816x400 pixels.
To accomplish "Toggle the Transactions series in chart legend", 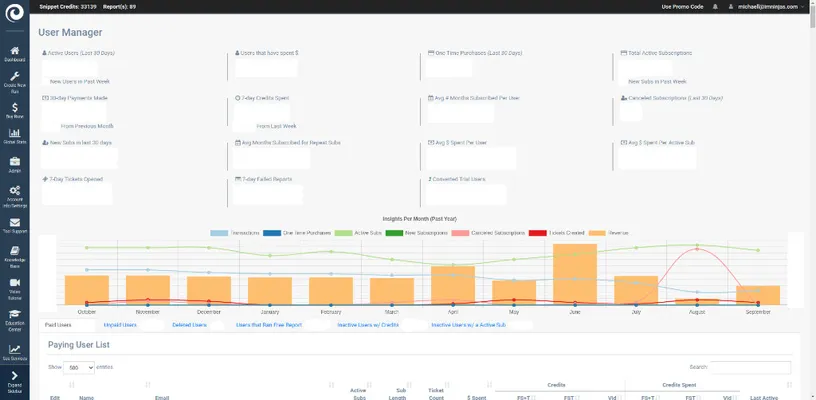I will (235, 233).
